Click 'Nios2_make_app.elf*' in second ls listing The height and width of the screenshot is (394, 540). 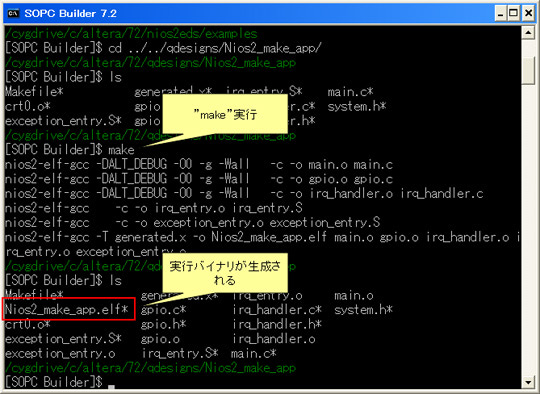[66, 310]
